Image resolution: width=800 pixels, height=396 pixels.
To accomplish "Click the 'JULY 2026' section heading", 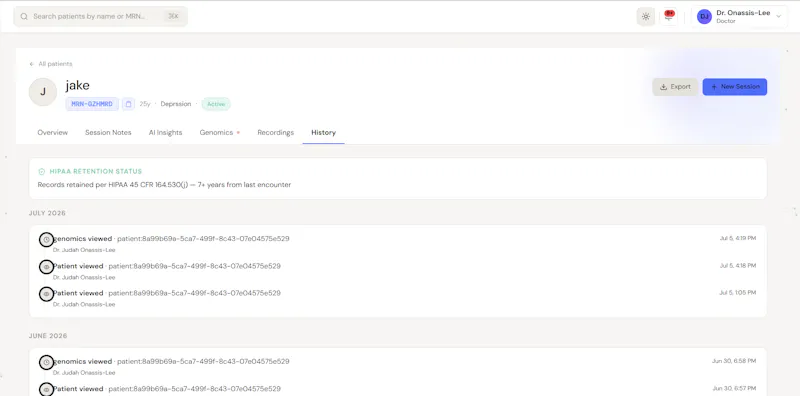I will tap(47, 213).
